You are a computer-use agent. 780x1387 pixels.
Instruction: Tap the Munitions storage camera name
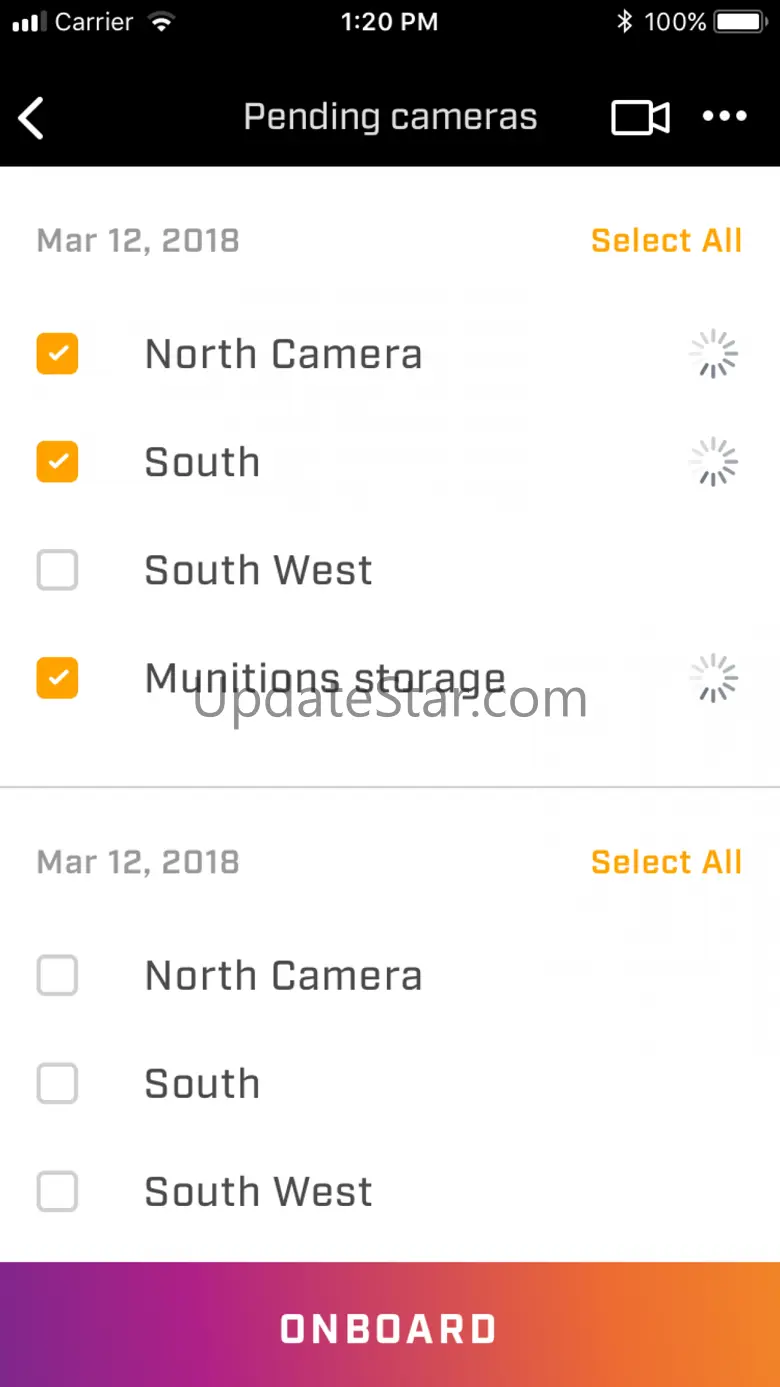325,678
